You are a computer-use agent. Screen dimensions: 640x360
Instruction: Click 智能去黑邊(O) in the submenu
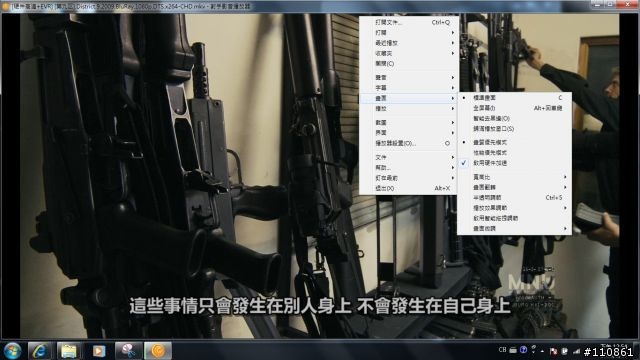coord(514,118)
